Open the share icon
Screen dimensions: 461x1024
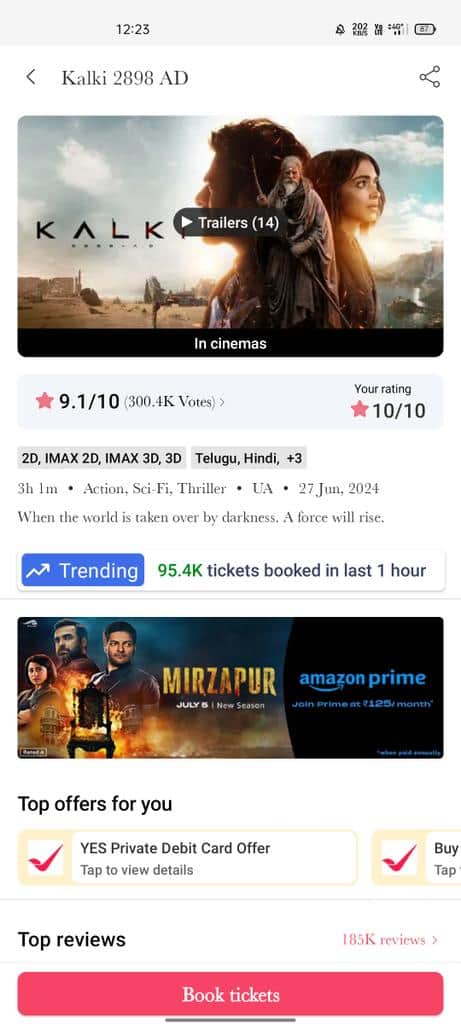coord(430,77)
